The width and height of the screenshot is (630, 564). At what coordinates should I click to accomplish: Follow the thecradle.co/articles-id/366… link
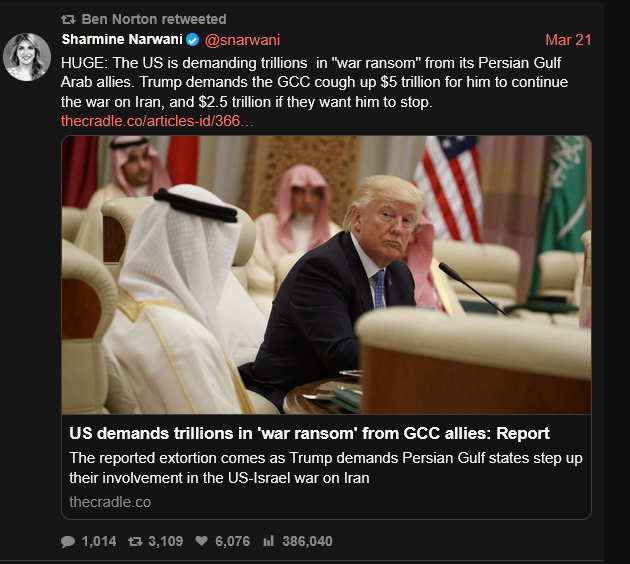157,121
